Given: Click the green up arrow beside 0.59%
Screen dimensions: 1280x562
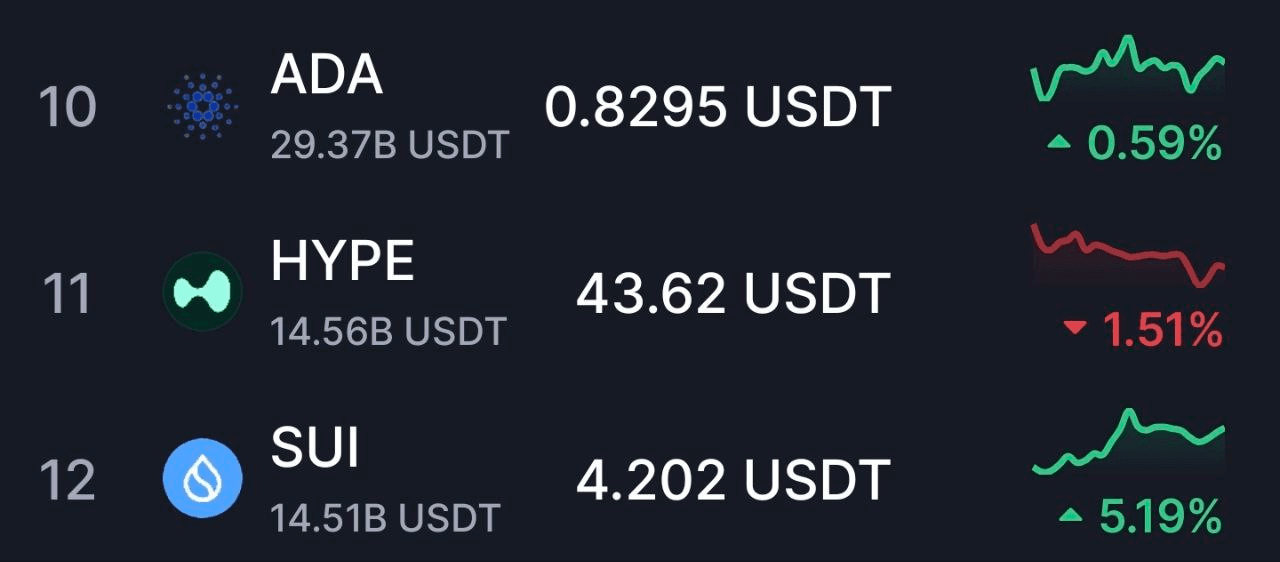Looking at the screenshot, I should click(1059, 144).
